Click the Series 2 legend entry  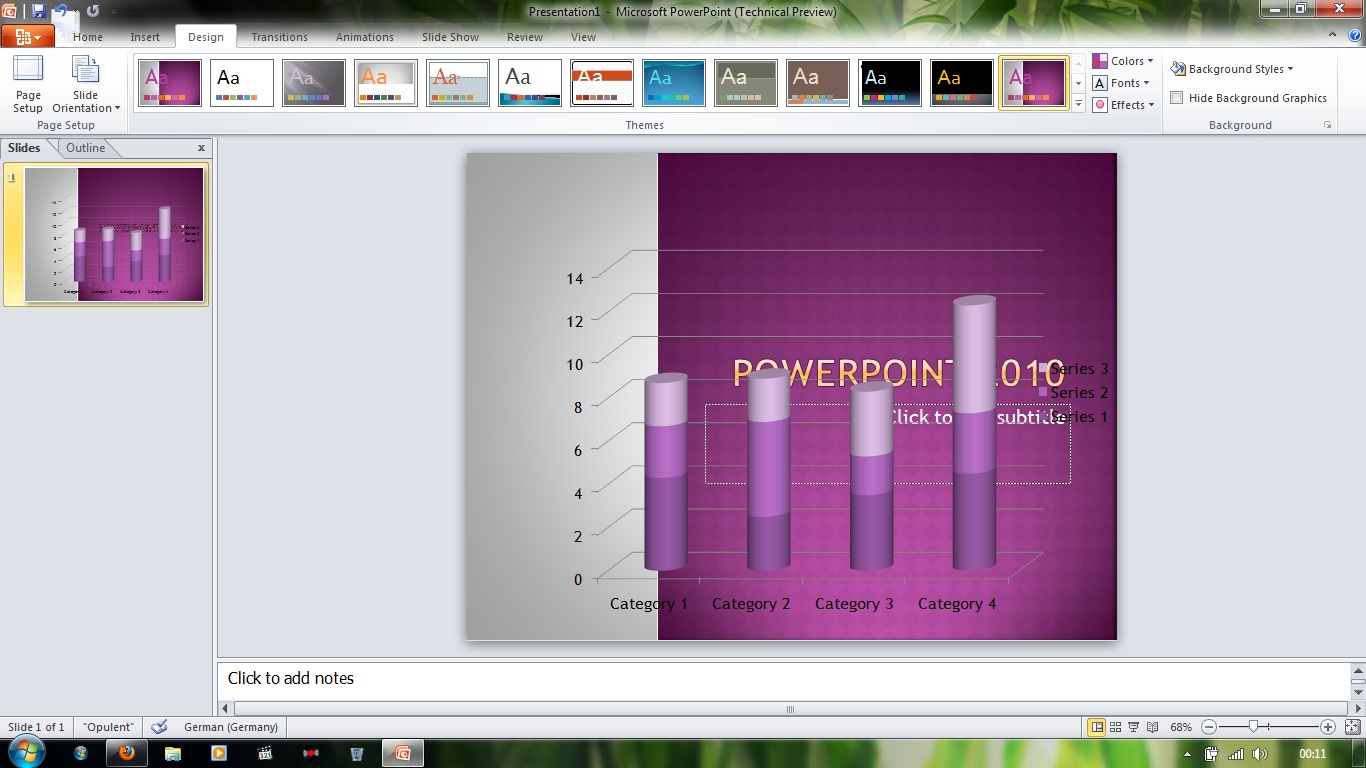click(x=1074, y=393)
